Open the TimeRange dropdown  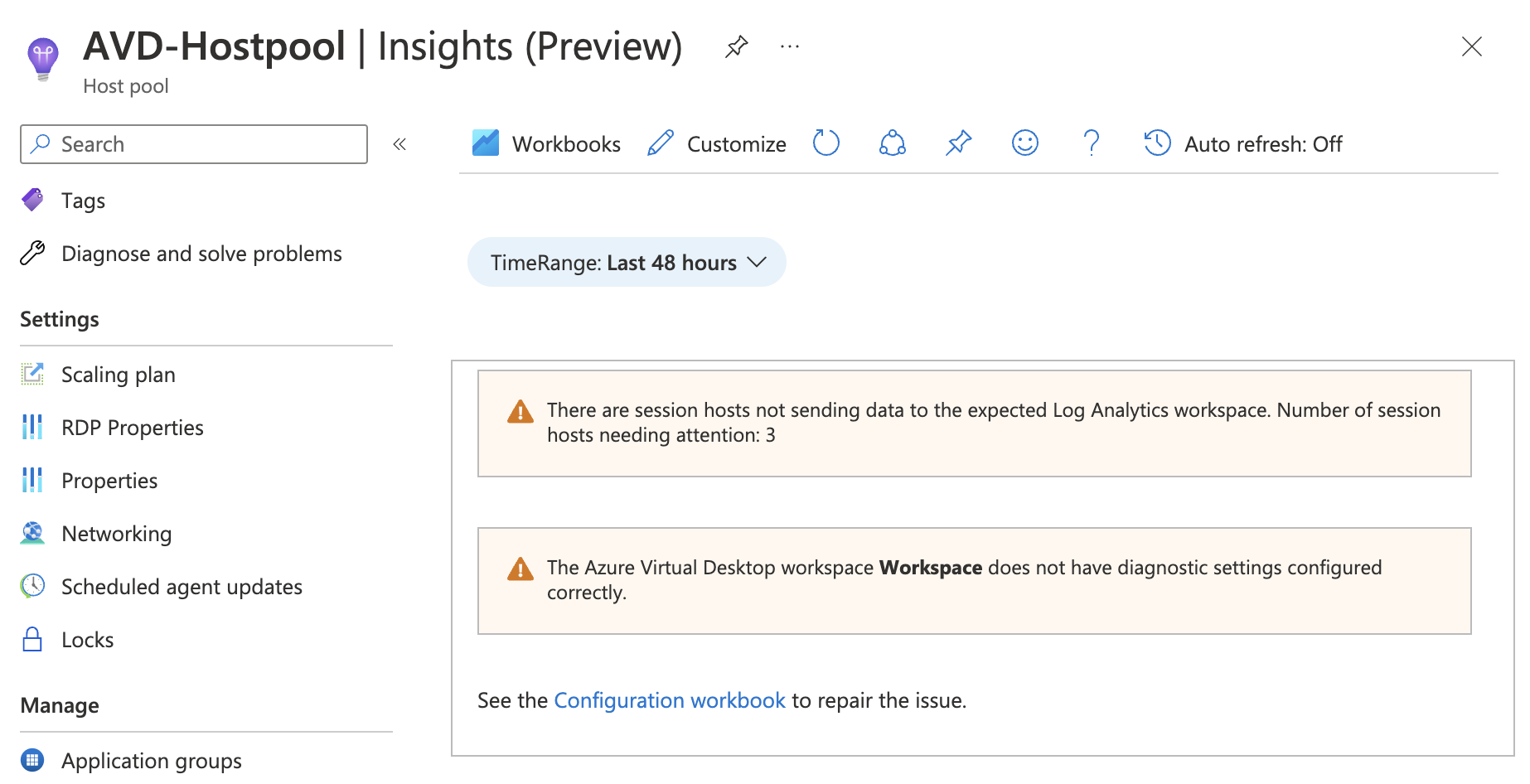tap(626, 262)
